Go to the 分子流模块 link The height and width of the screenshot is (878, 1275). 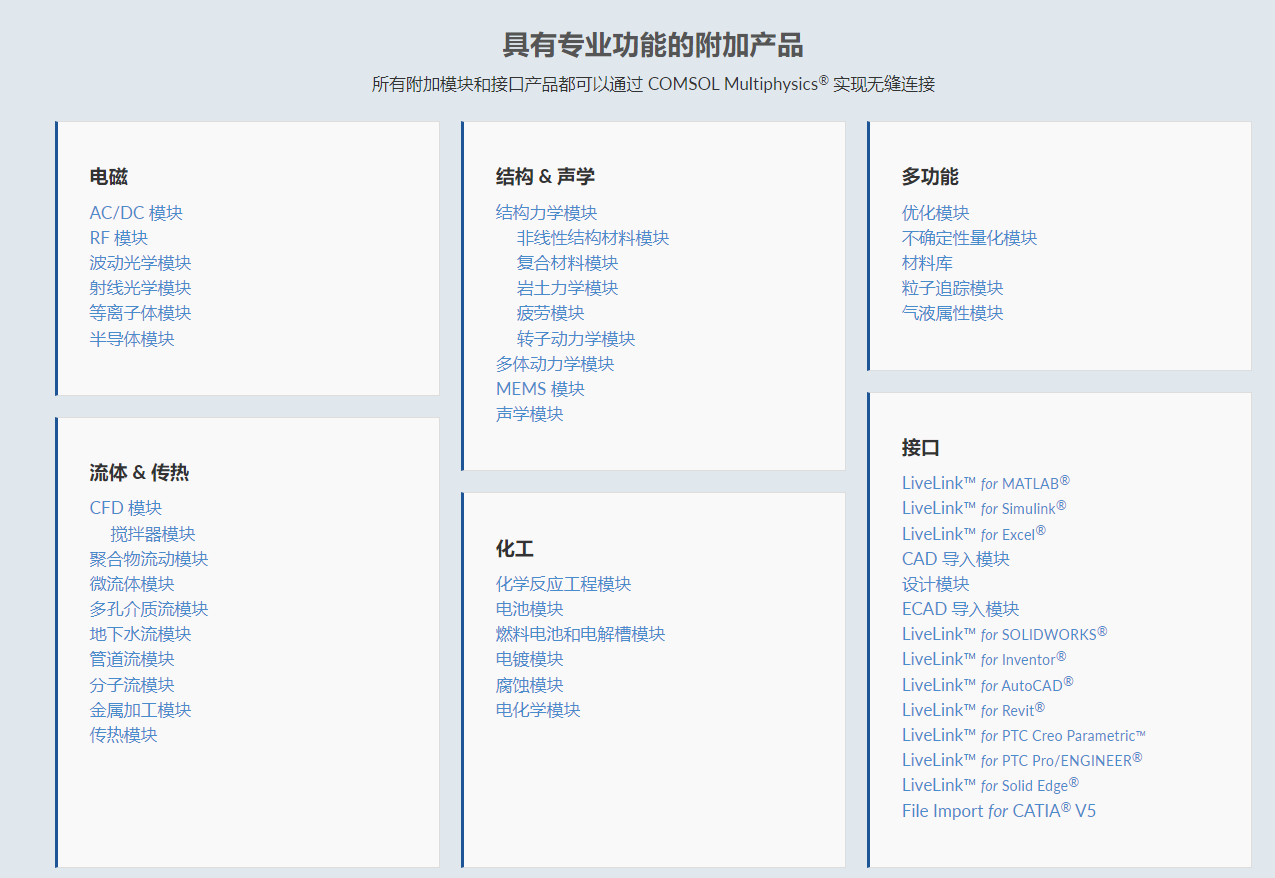tap(132, 685)
